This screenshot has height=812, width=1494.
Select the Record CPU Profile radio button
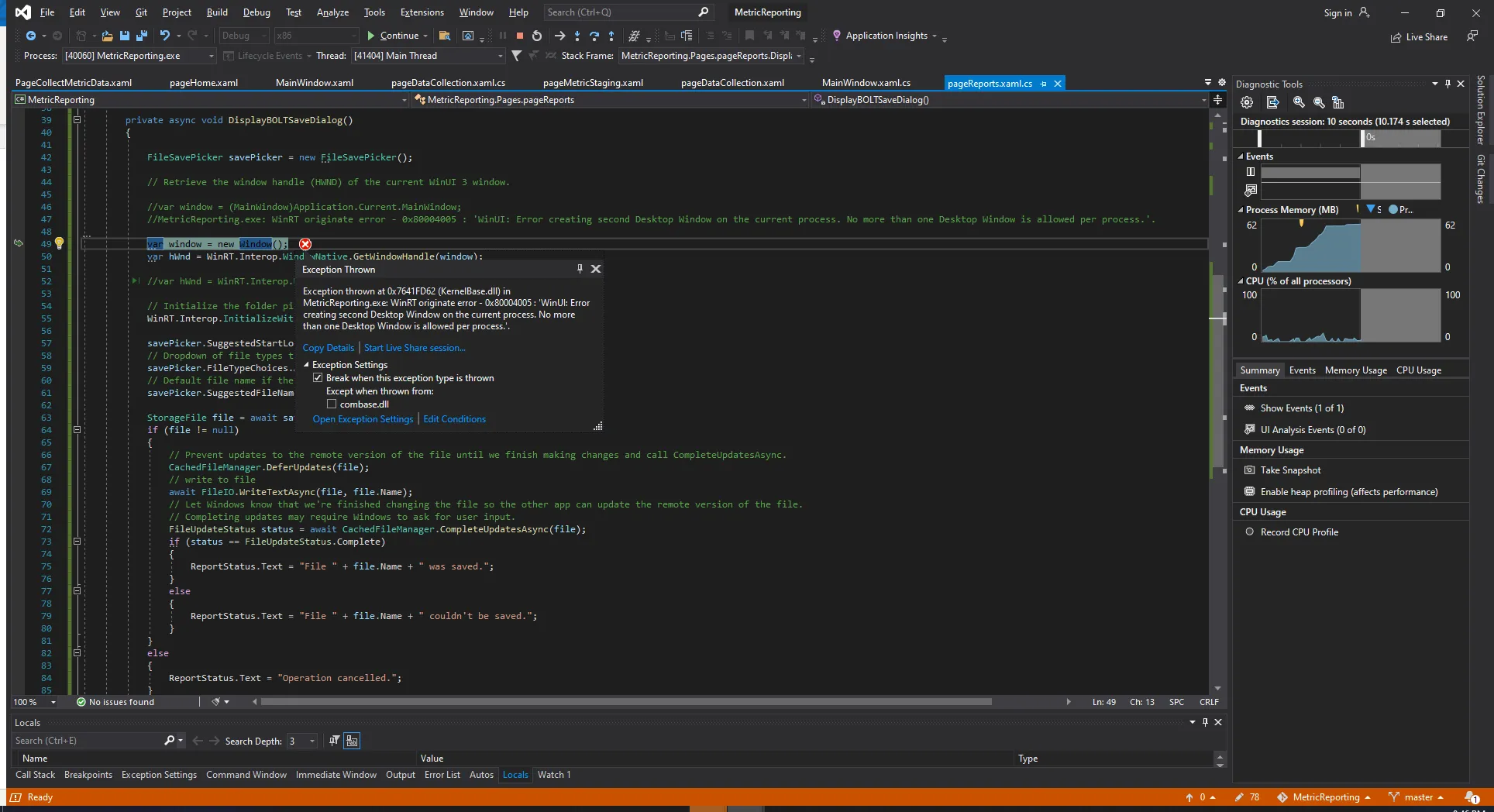coord(1249,532)
